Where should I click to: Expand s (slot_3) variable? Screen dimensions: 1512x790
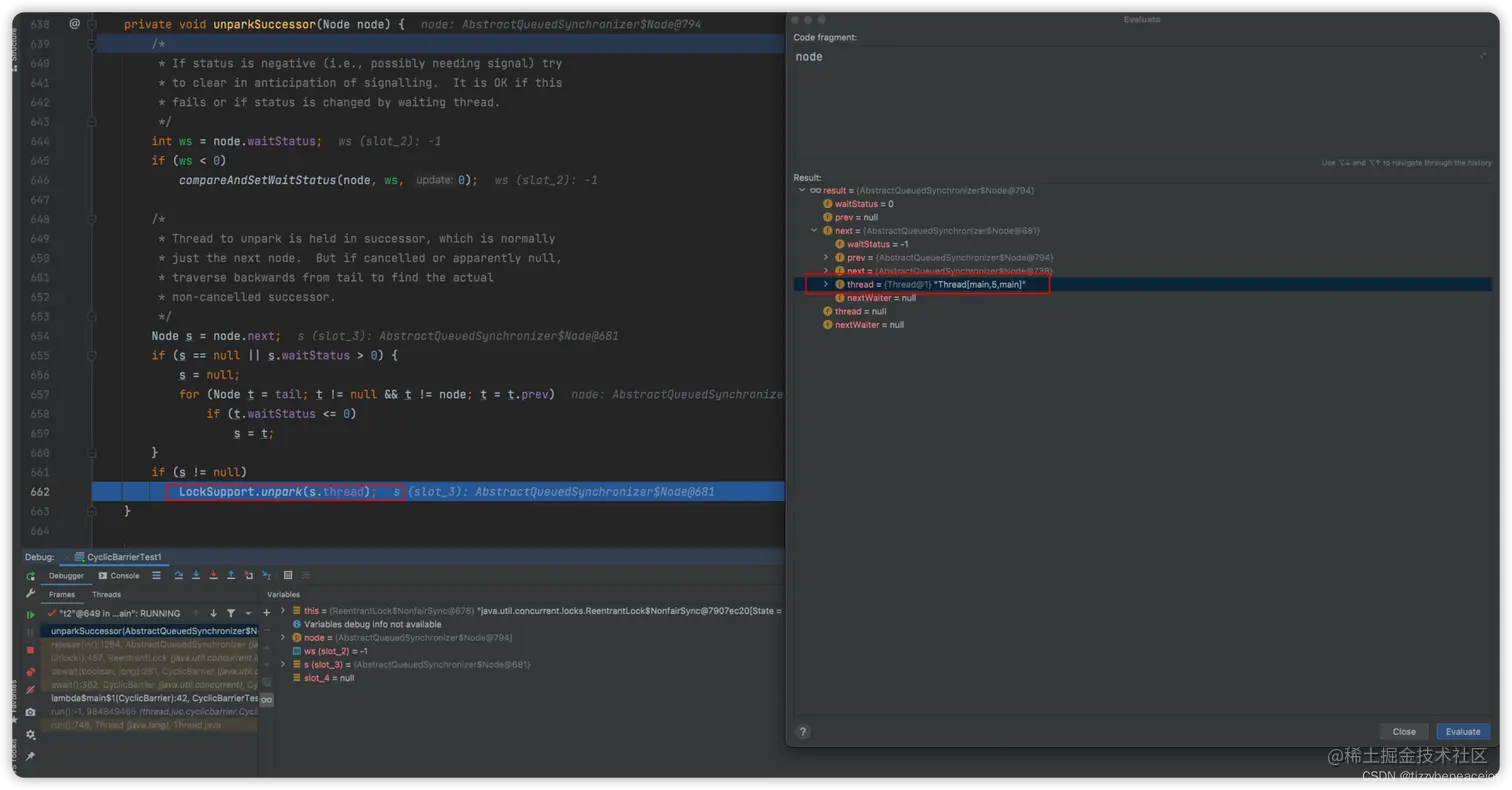pyautogui.click(x=282, y=664)
